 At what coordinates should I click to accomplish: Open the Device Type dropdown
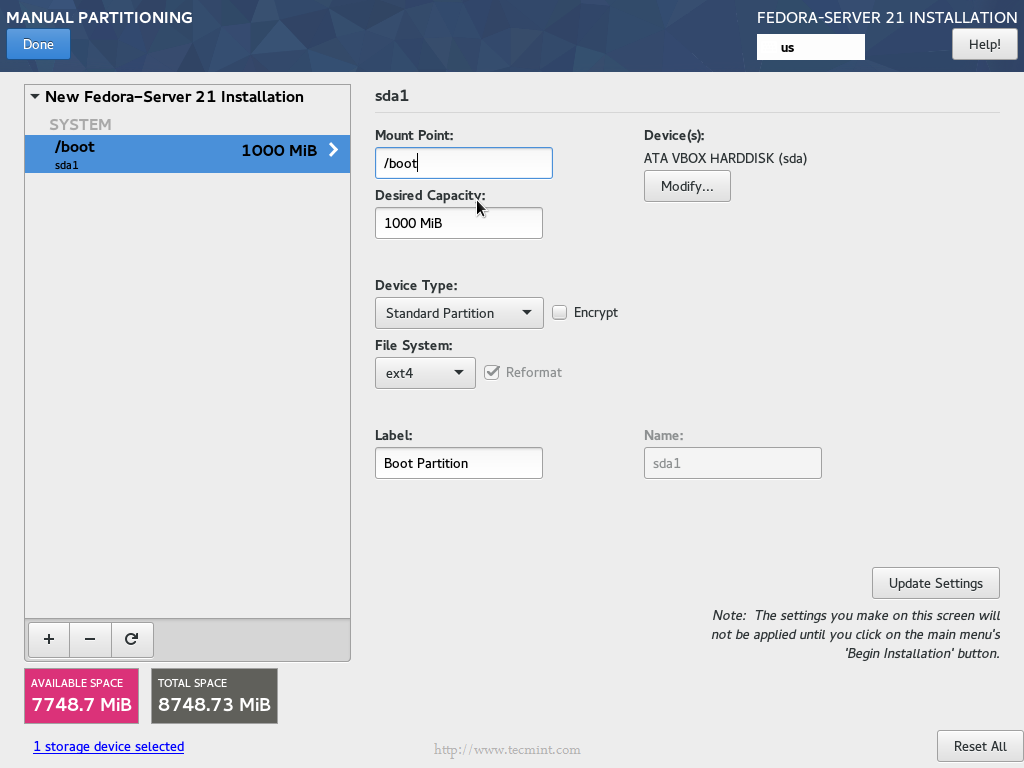tap(459, 313)
